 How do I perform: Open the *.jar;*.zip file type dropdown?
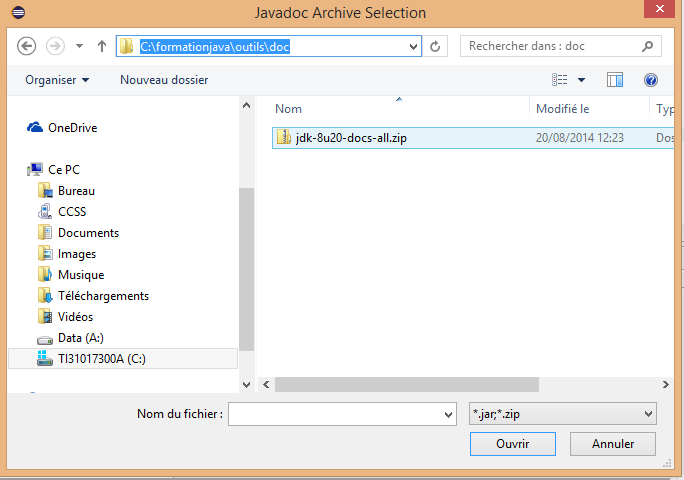pyautogui.click(x=563, y=414)
